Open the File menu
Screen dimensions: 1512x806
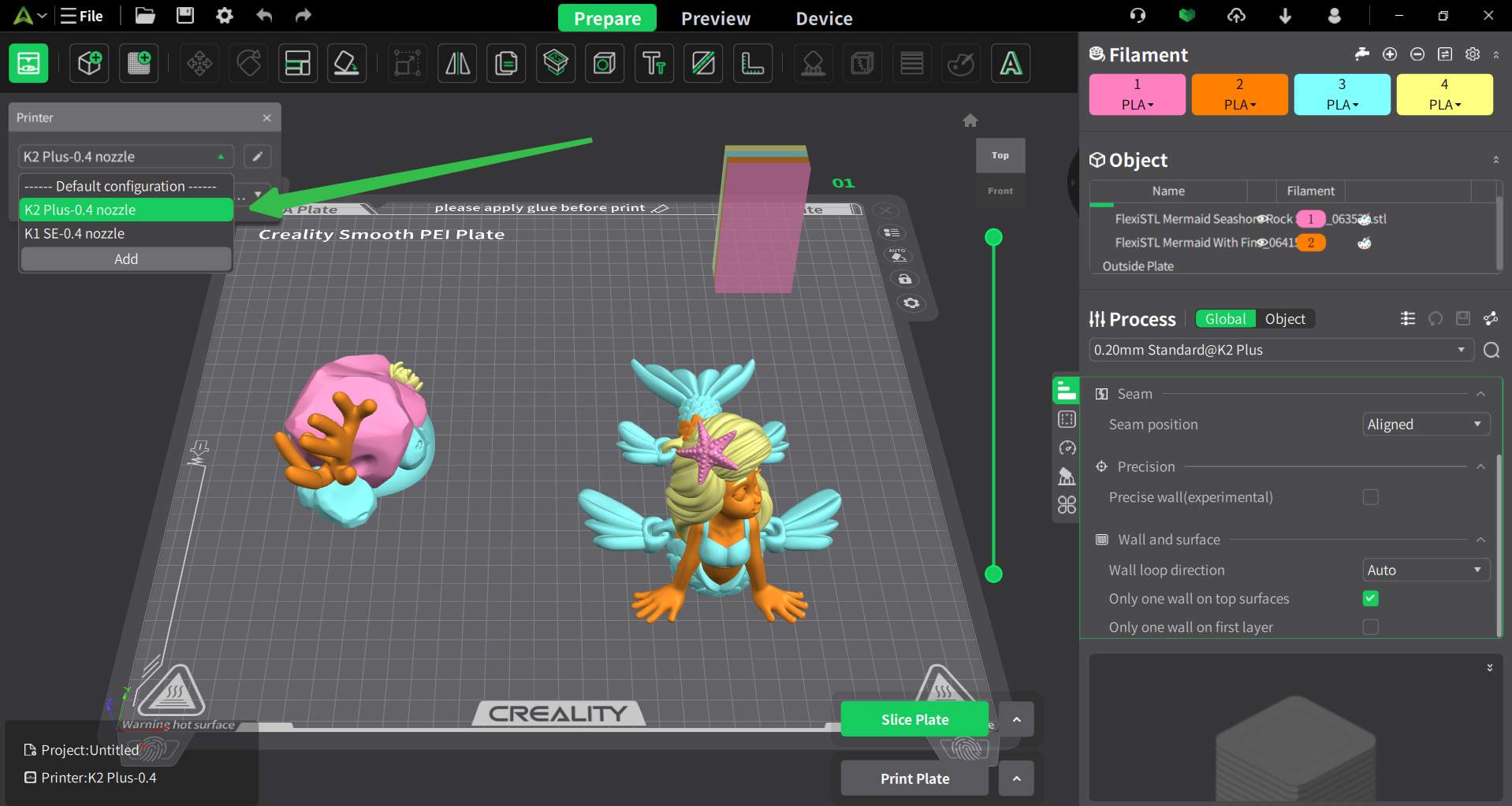click(x=81, y=16)
